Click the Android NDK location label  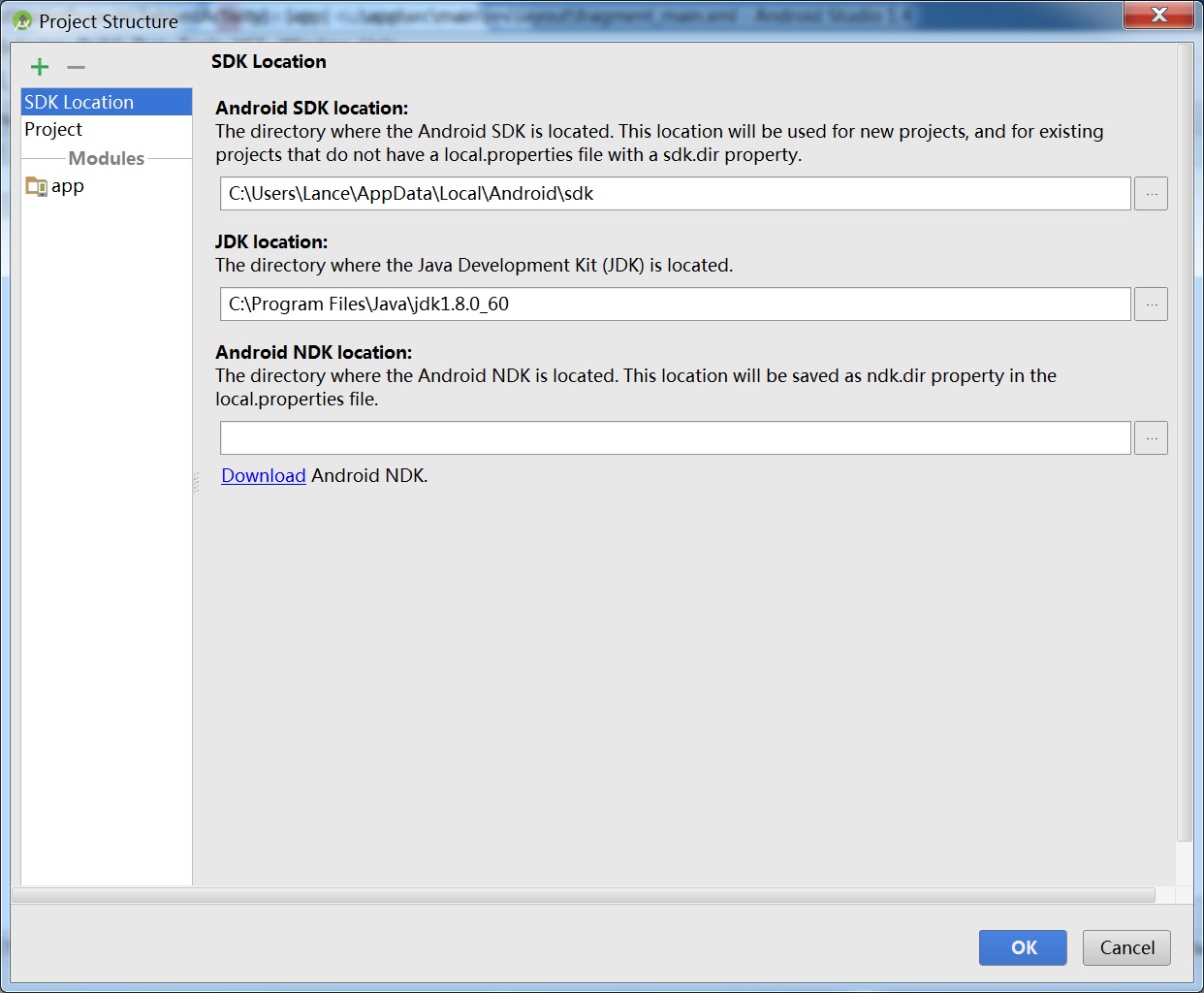pos(313,352)
